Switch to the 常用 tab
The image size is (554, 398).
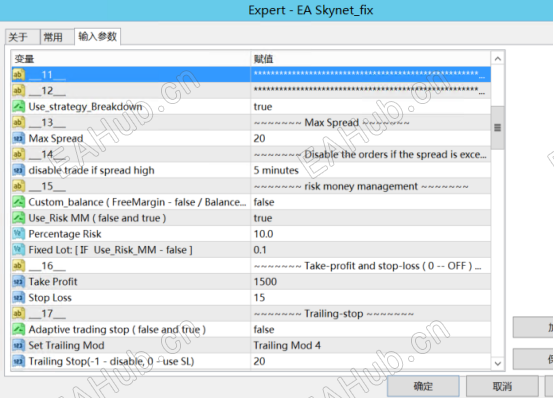(57, 37)
